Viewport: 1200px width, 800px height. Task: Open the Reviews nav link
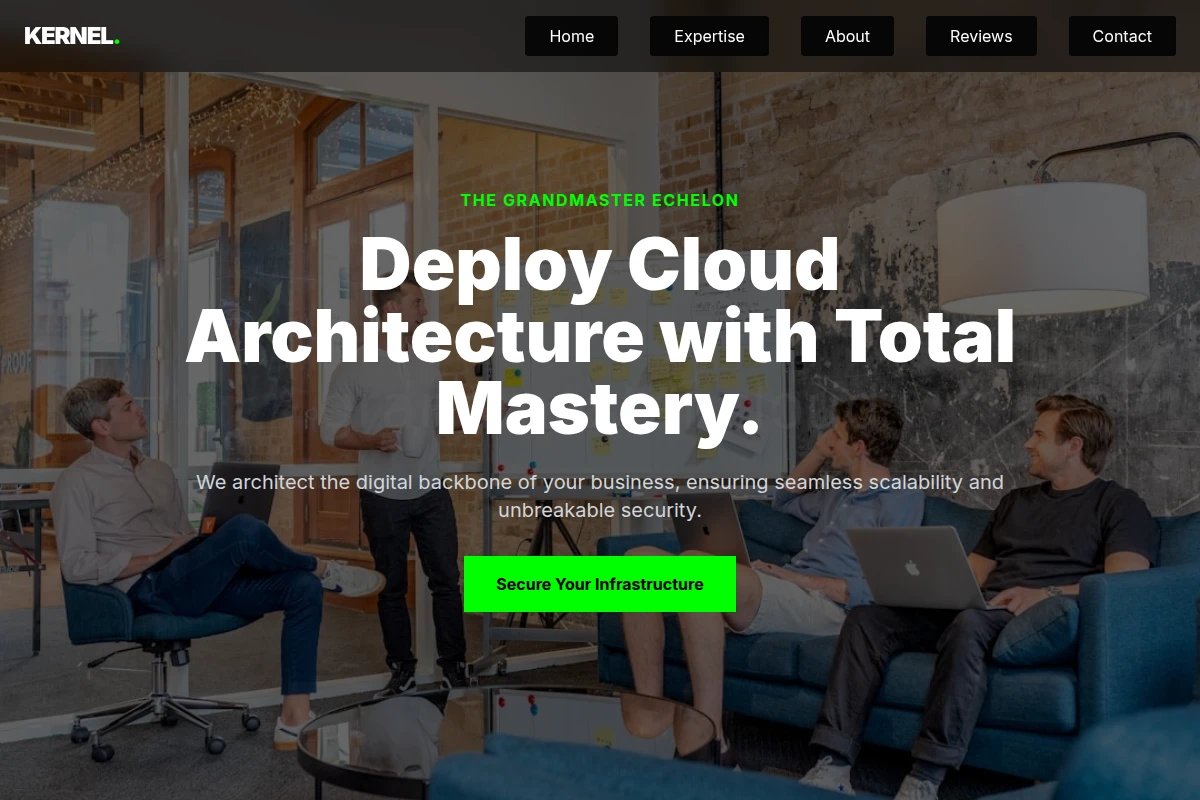[981, 36]
